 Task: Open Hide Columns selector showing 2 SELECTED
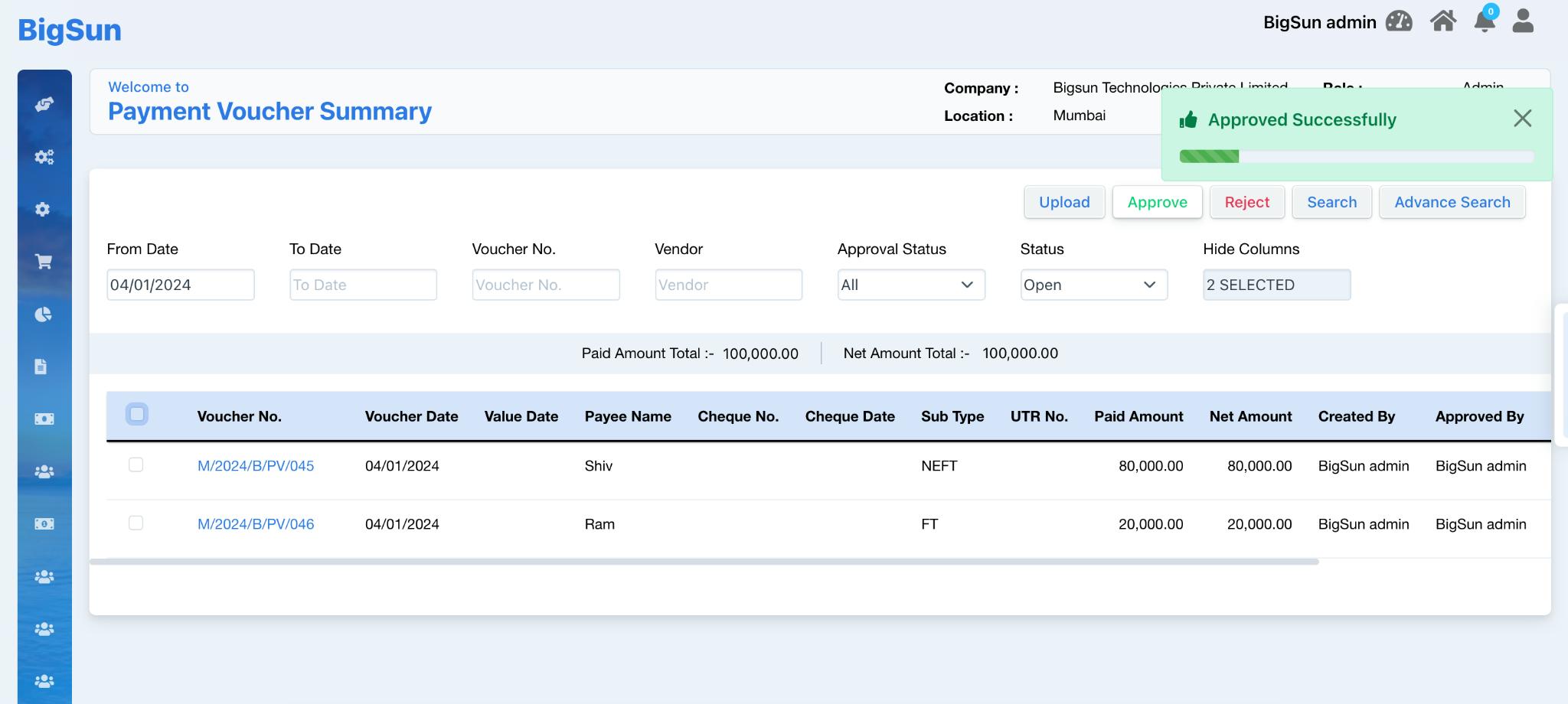coord(1276,285)
